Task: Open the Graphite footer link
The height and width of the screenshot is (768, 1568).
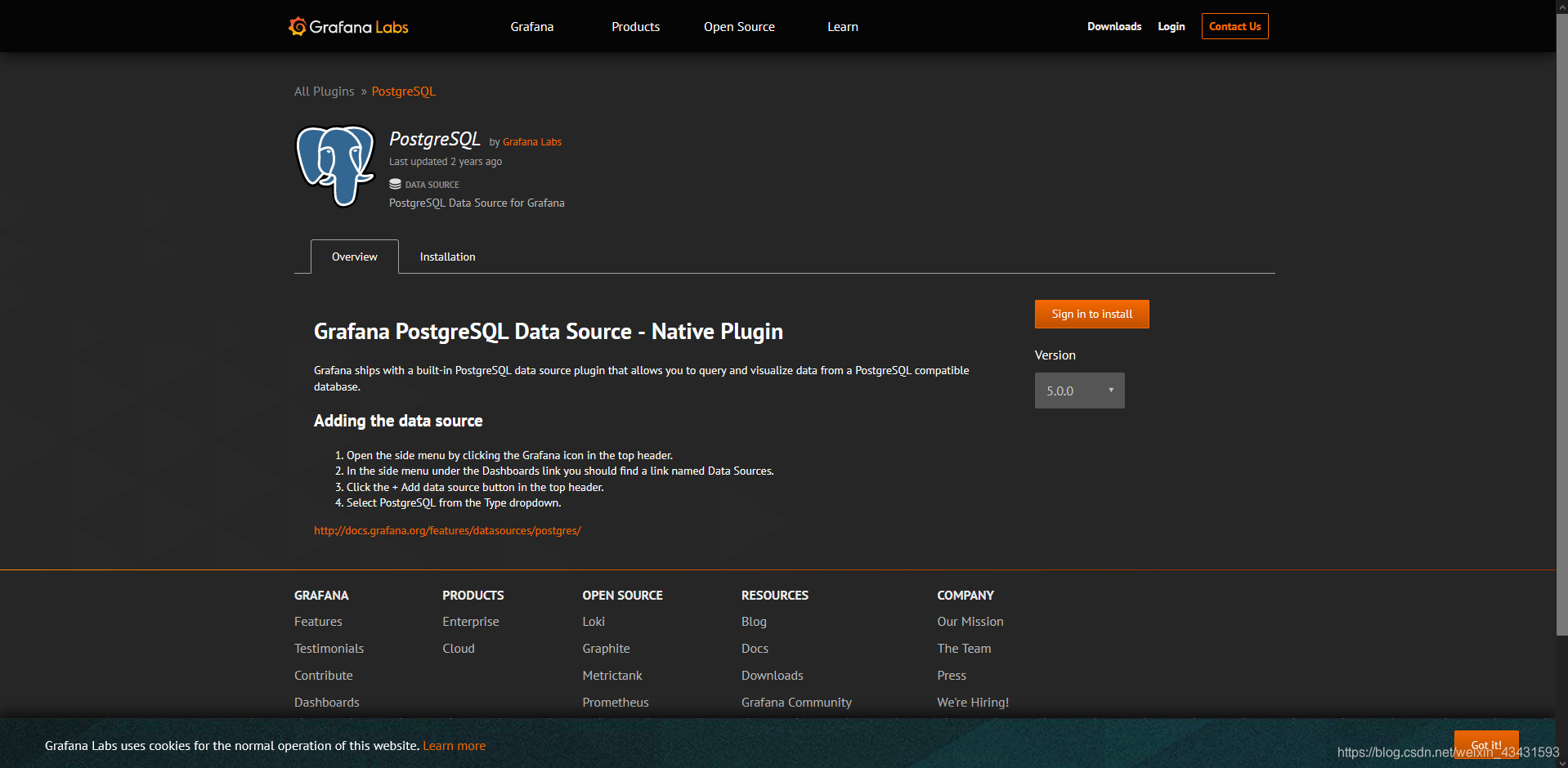Action: [x=606, y=649]
